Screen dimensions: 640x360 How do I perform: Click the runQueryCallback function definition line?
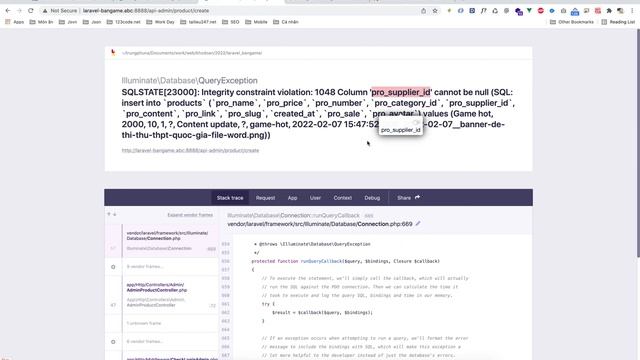tap(345, 261)
